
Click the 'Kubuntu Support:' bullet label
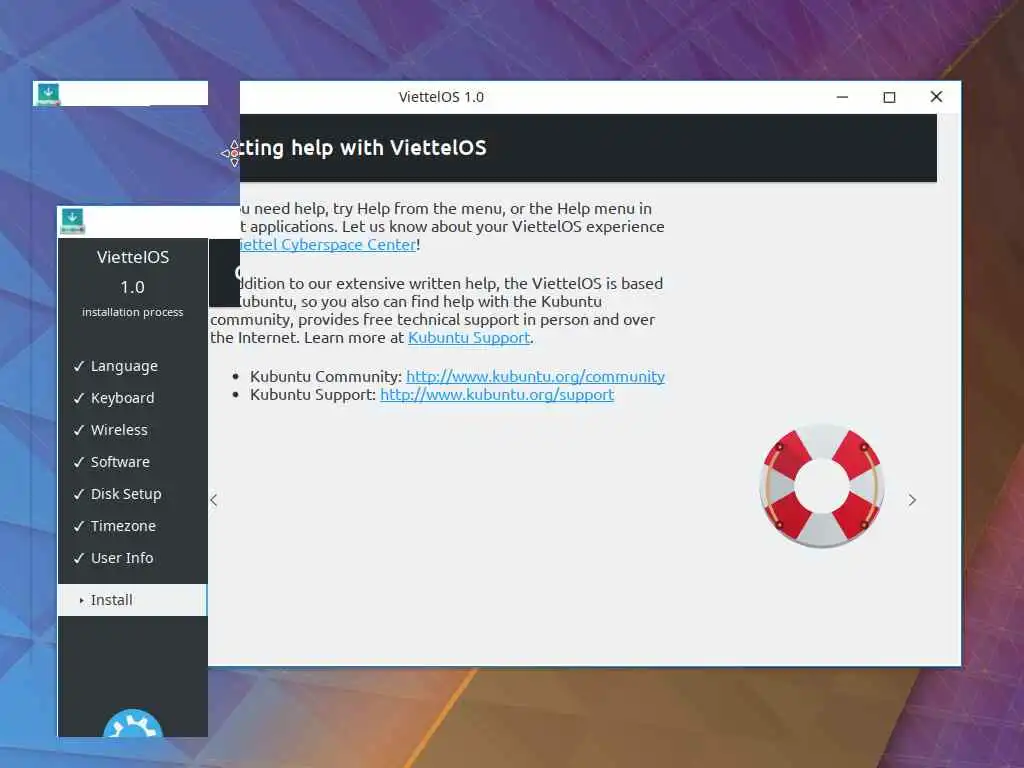tap(313, 395)
